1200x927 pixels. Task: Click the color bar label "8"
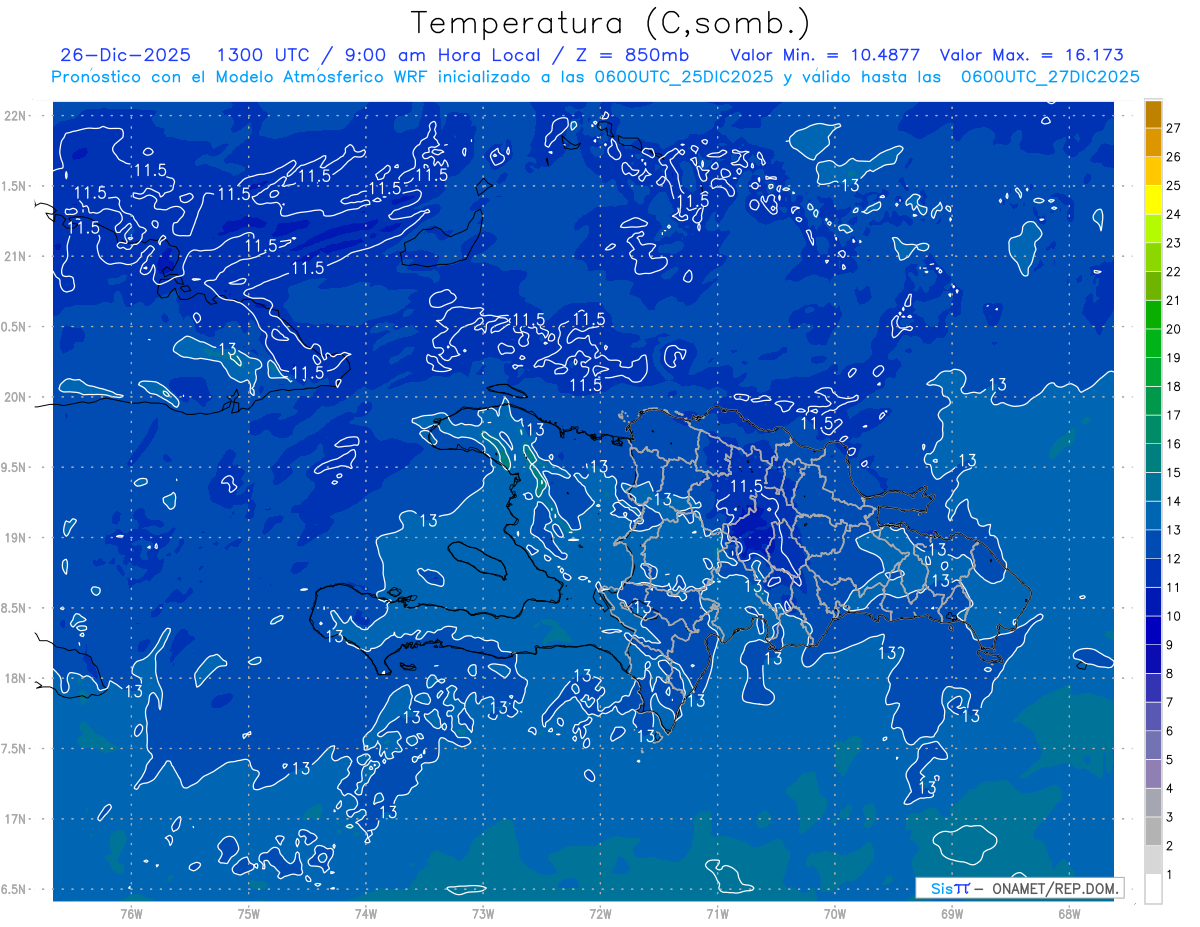pos(1170,674)
